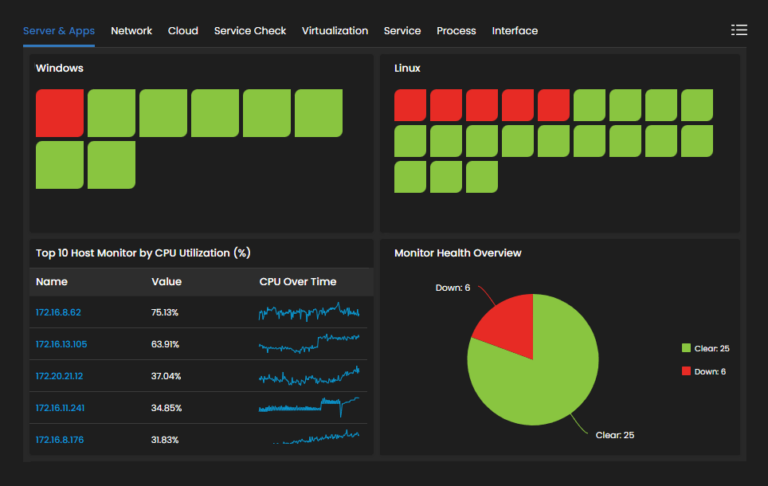
Task: Go to the Service Check tab
Action: [x=250, y=31]
